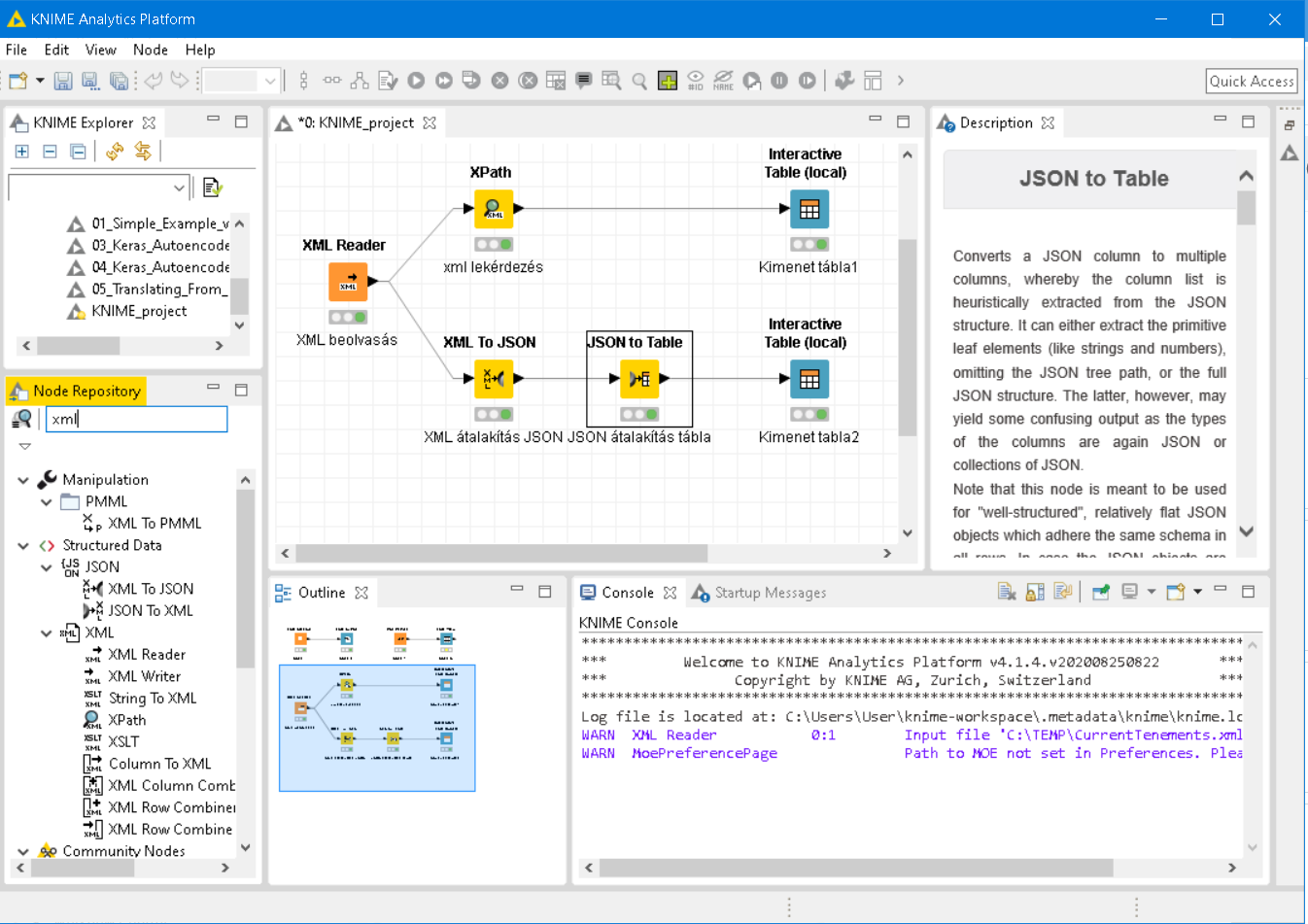Click the Step loop execution icon
Viewport: 1308px width, 924px height.
click(x=808, y=81)
